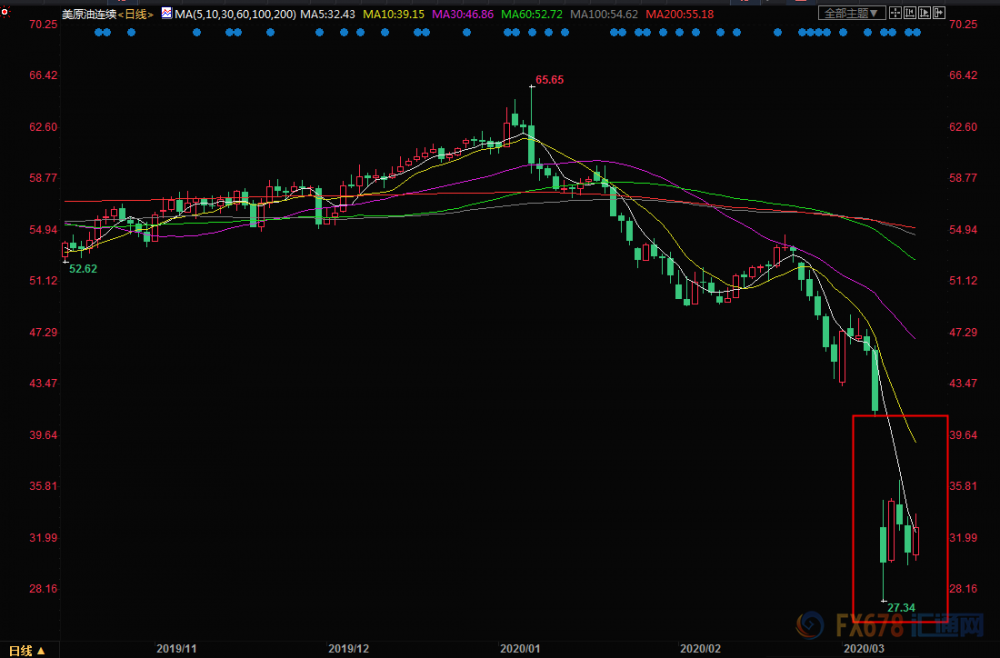Click the MA indicator chart icon
Viewport: 1000px width, 658px height.
click(x=166, y=13)
